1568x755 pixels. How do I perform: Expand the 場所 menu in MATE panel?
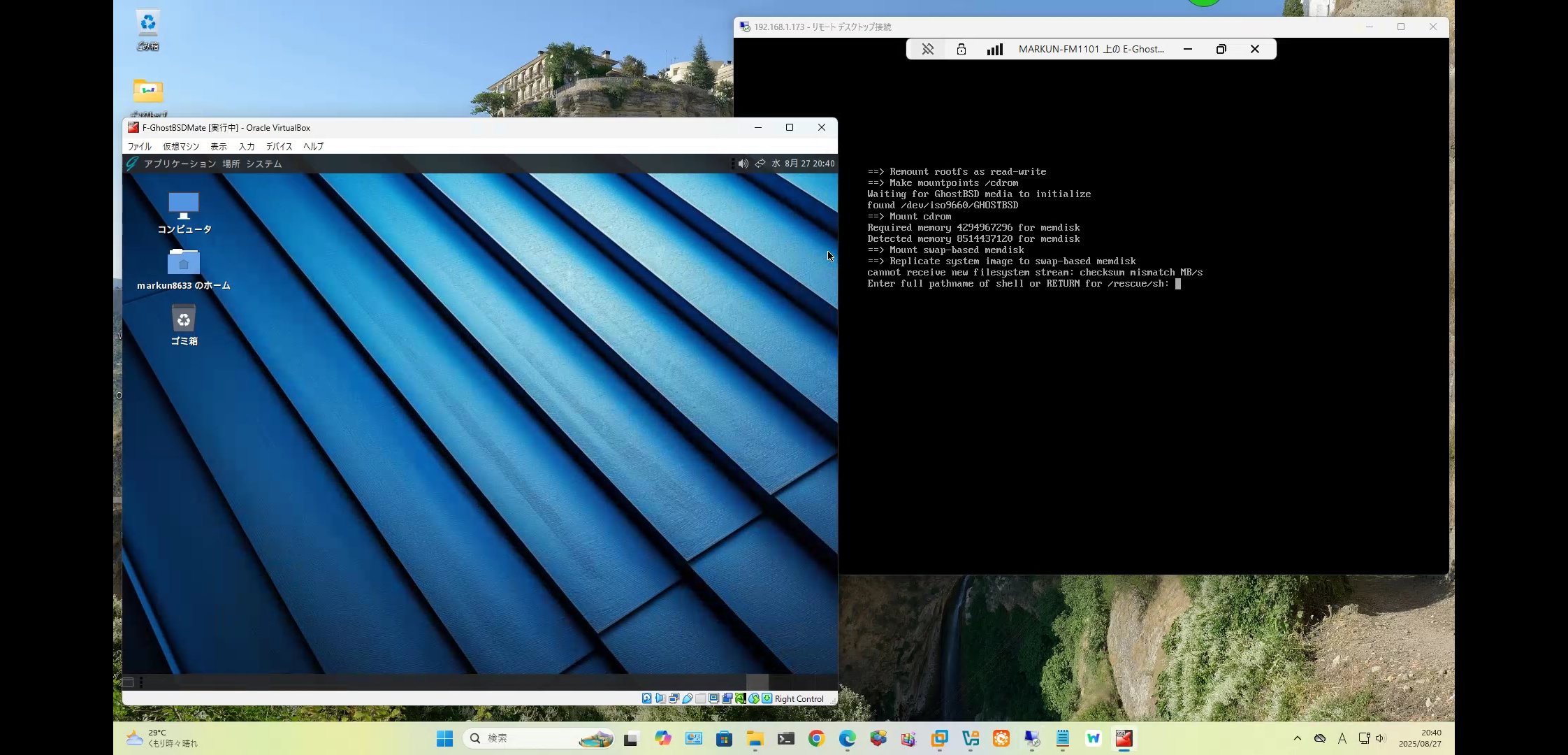click(231, 164)
